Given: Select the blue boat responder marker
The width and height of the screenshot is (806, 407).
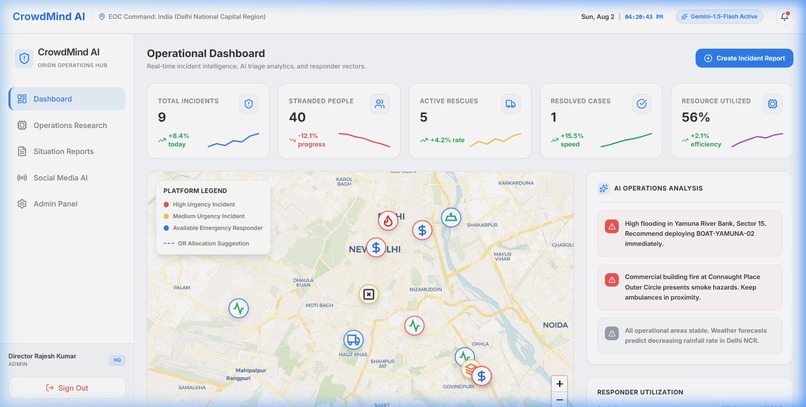Looking at the screenshot, I should [x=451, y=217].
